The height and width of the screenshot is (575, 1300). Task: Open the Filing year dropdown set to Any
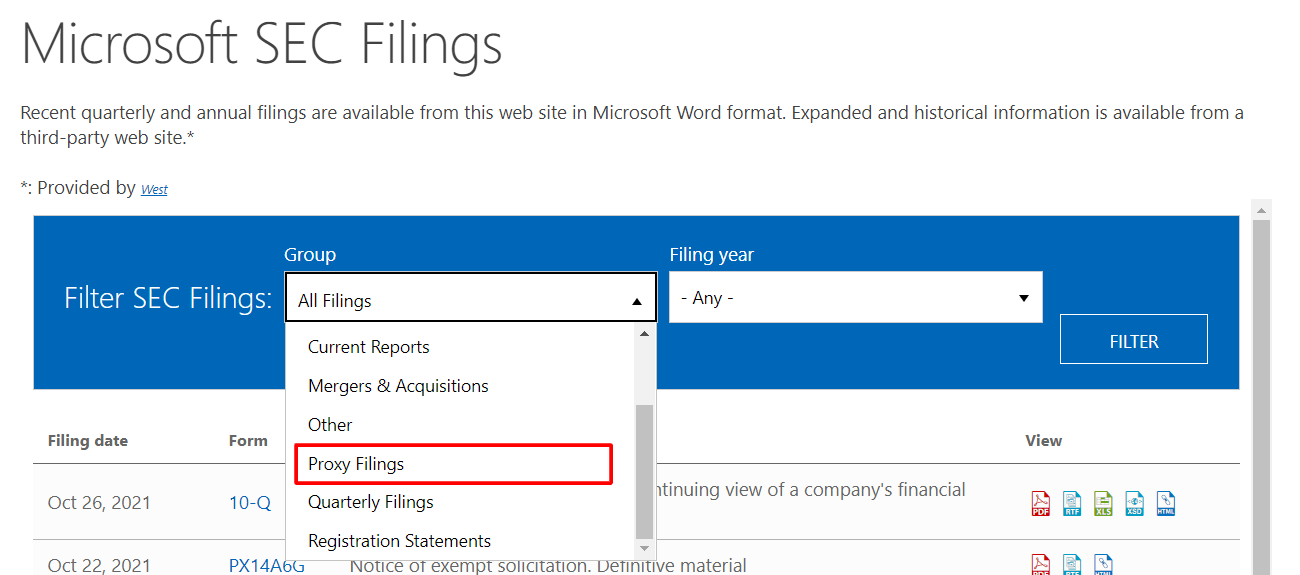pyautogui.click(x=856, y=297)
